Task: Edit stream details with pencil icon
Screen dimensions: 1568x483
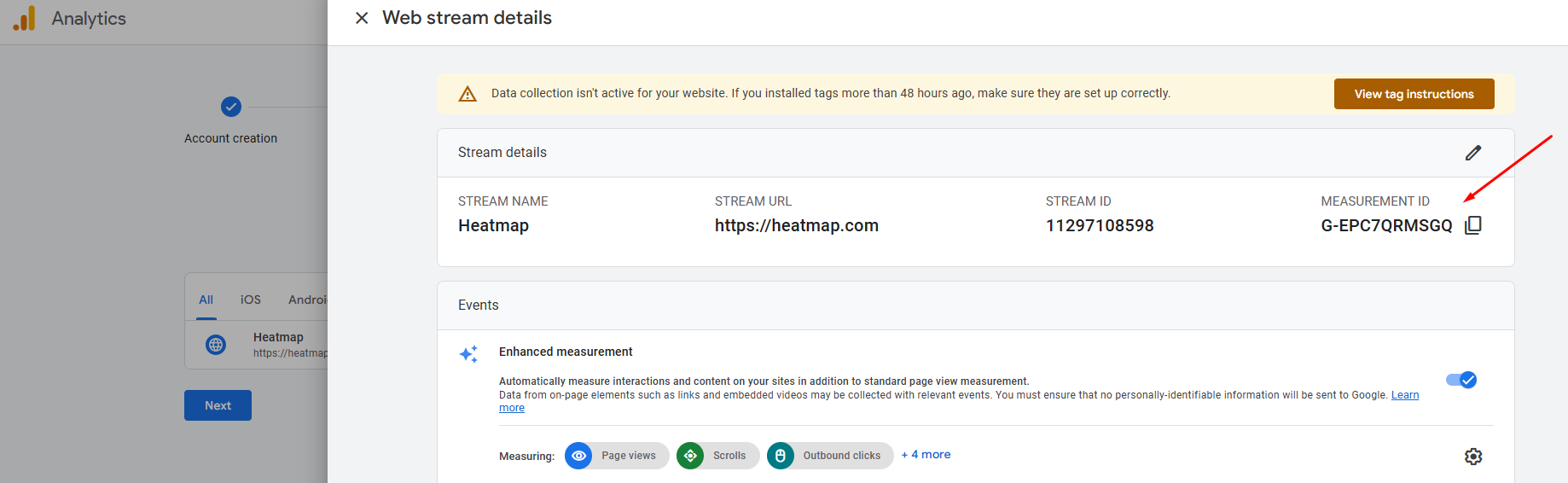Action: tap(1473, 153)
